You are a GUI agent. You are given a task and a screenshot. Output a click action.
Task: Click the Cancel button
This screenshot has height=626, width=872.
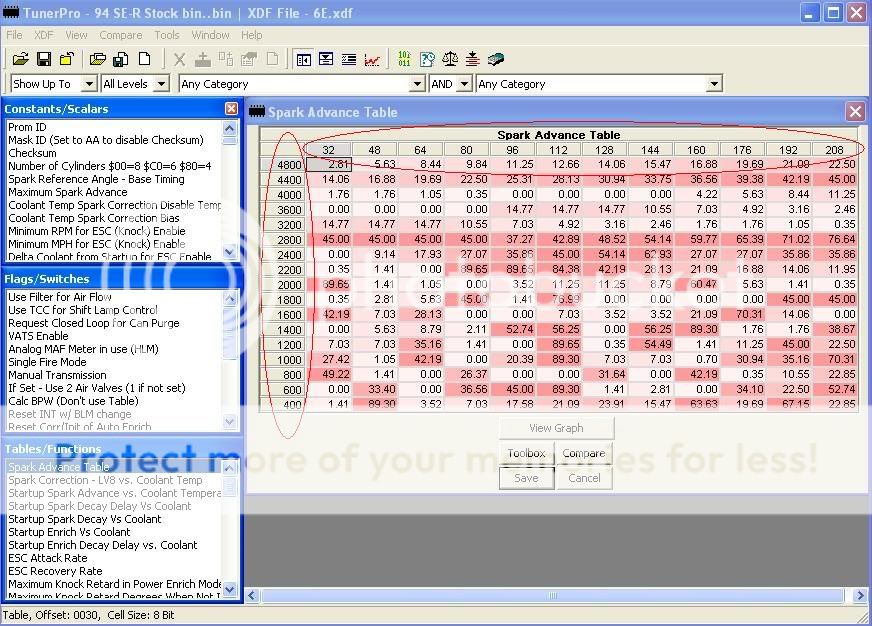[583, 478]
